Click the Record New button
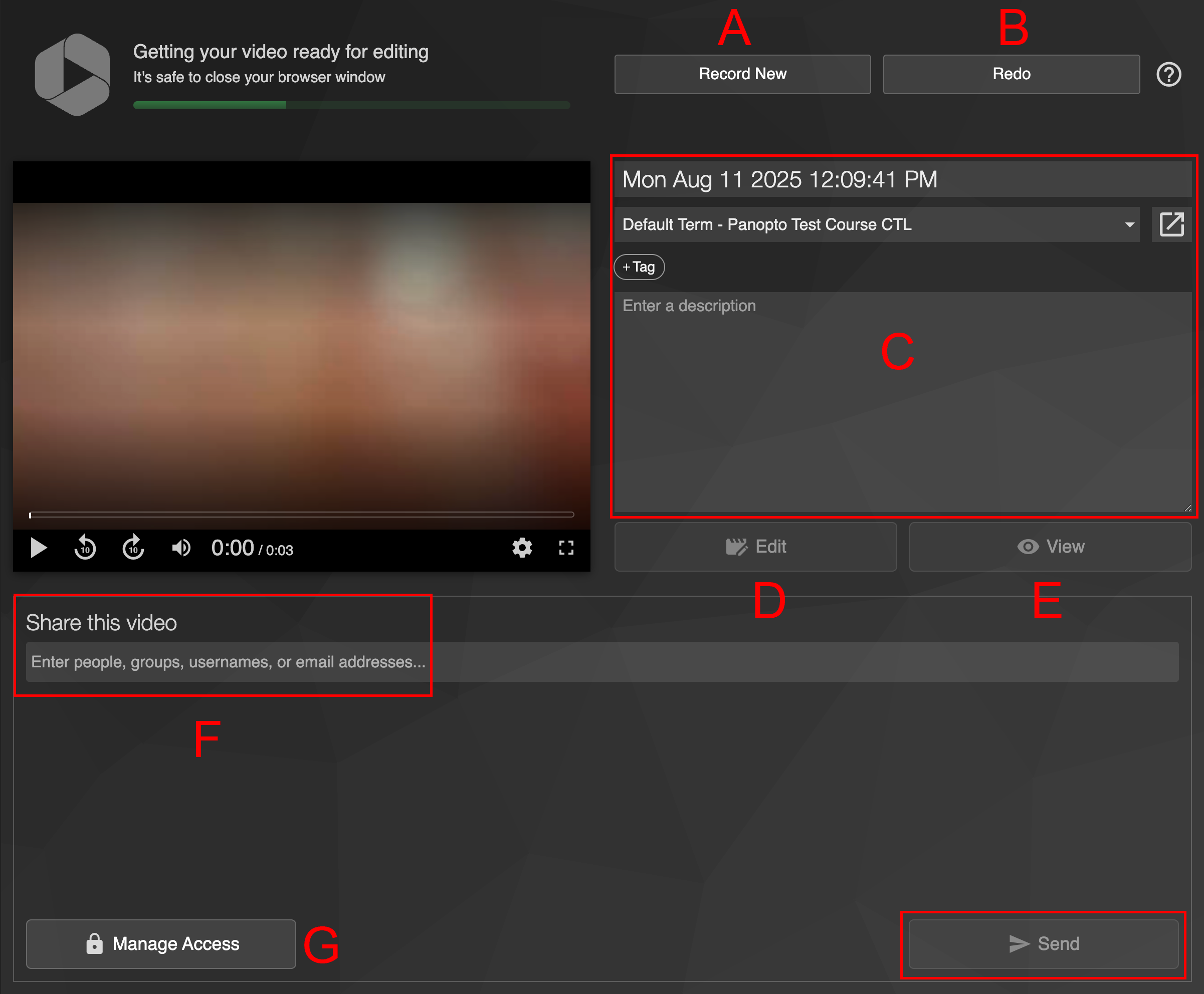1204x994 pixels. tap(742, 75)
